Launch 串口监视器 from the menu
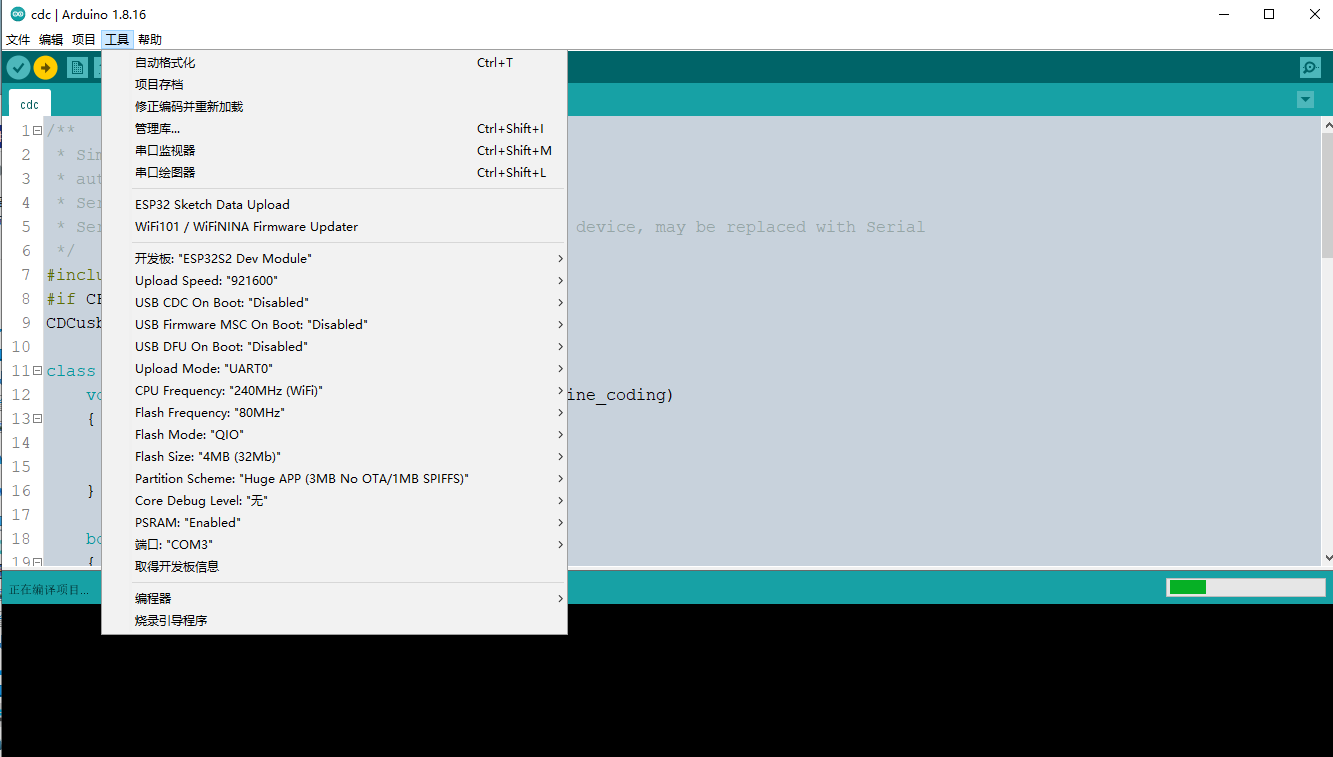Image resolution: width=1333 pixels, height=757 pixels. 334,151
